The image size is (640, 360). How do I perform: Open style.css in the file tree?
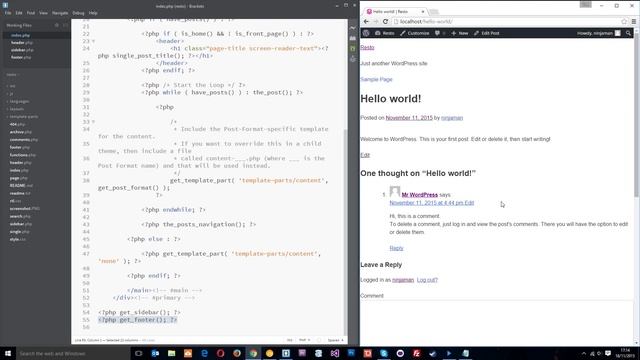(18, 239)
